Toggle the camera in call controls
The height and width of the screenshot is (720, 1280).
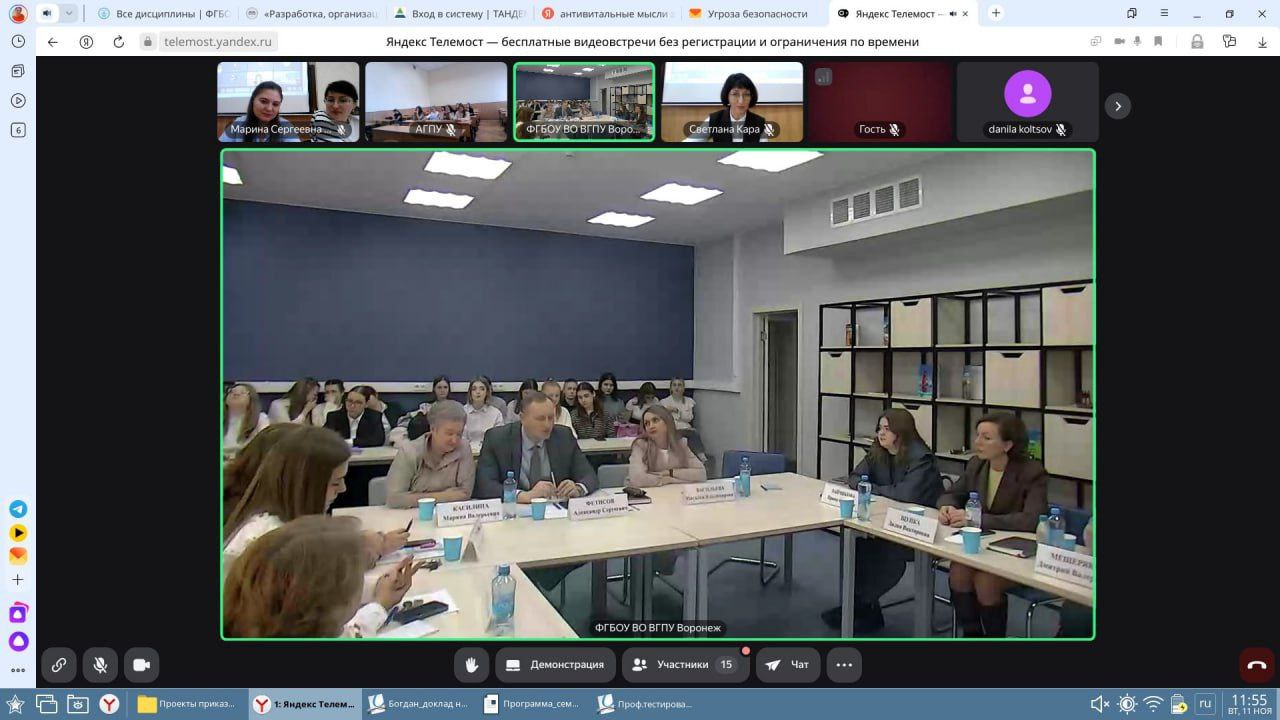[141, 665]
